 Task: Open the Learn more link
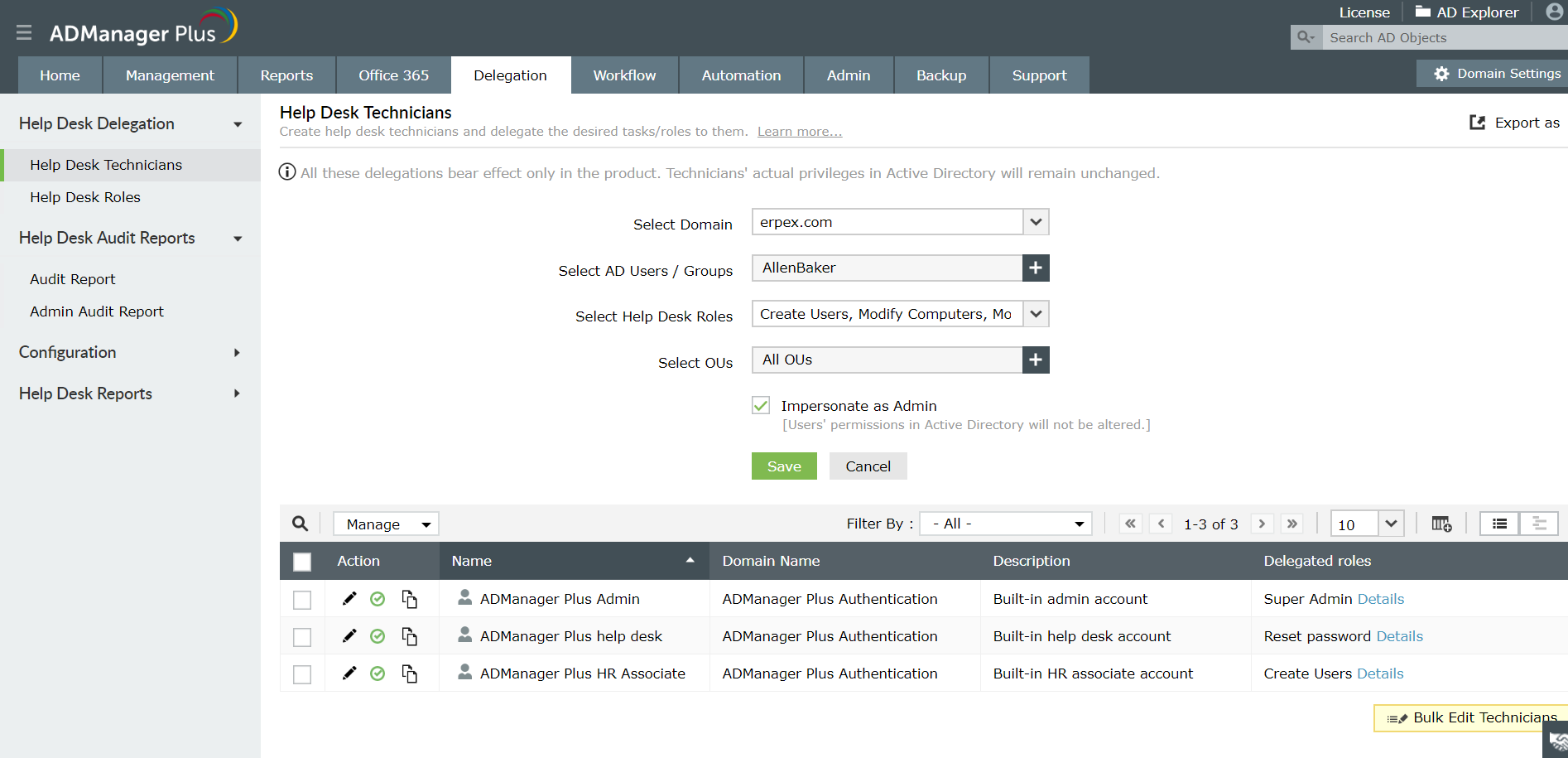pos(800,132)
